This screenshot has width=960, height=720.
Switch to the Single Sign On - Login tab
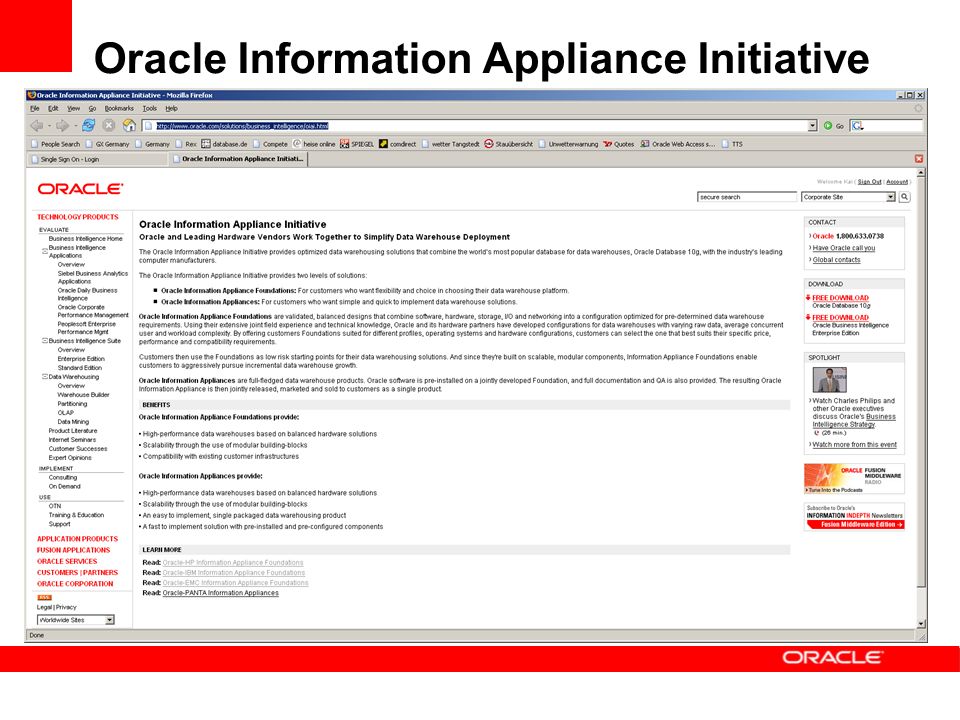click(97, 159)
